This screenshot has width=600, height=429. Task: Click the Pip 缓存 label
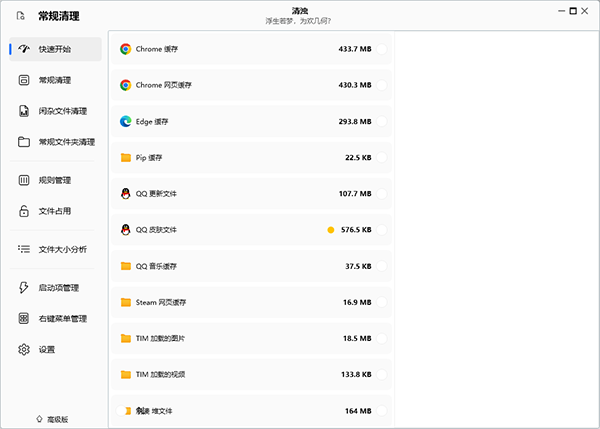[149, 158]
